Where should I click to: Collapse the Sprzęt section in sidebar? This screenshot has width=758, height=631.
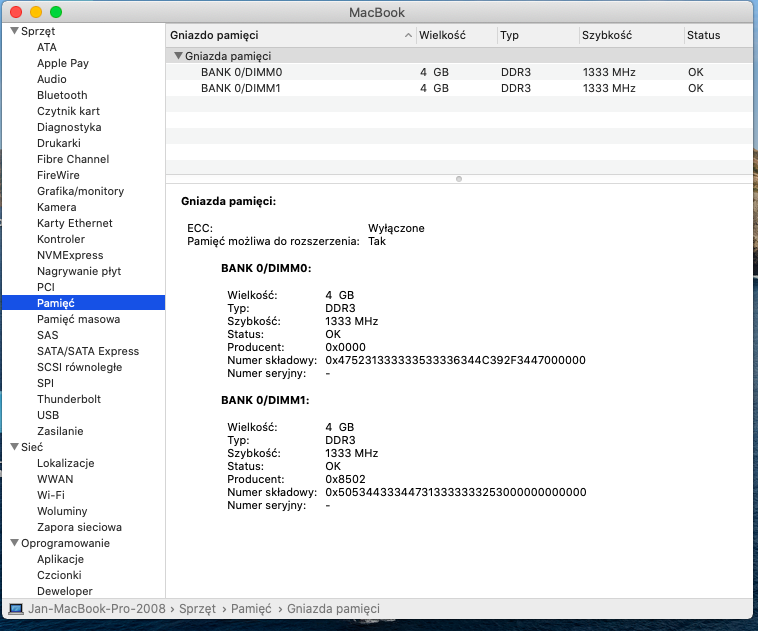[x=15, y=31]
